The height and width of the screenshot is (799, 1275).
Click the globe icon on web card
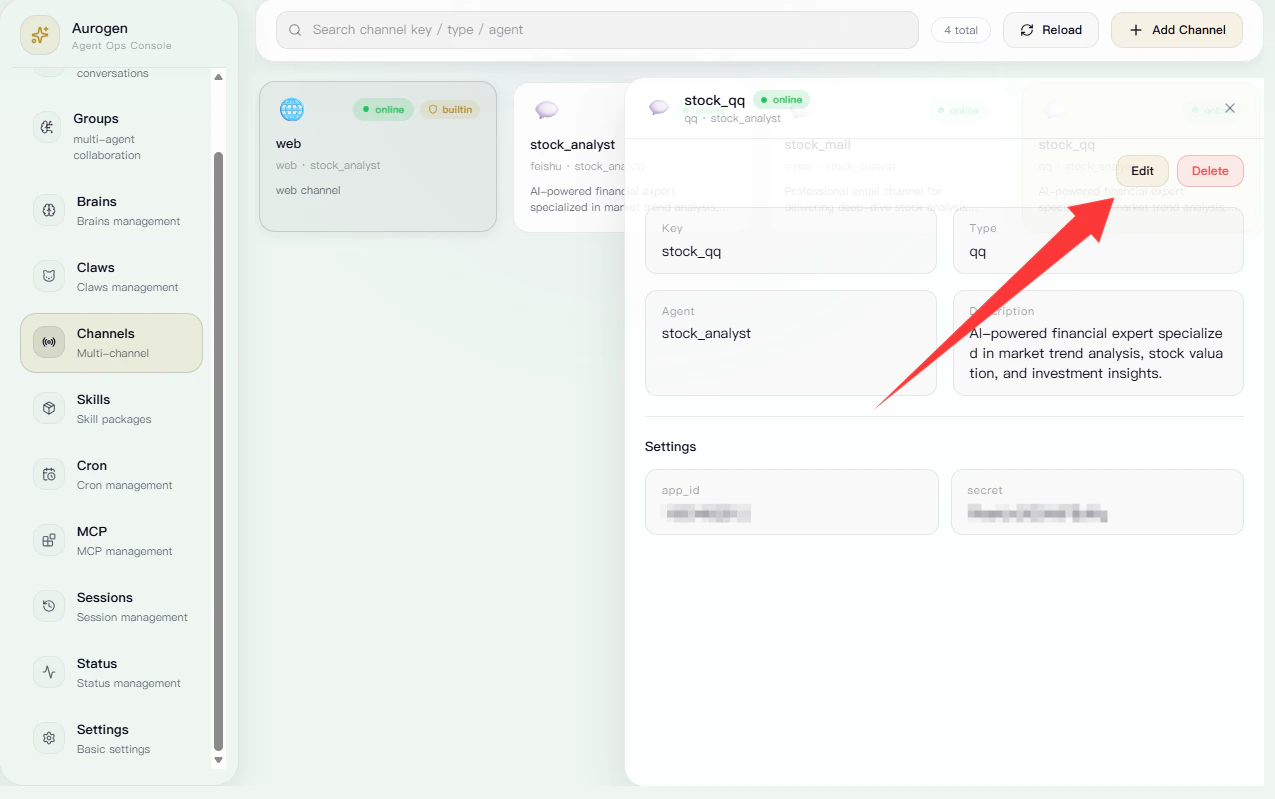point(291,109)
